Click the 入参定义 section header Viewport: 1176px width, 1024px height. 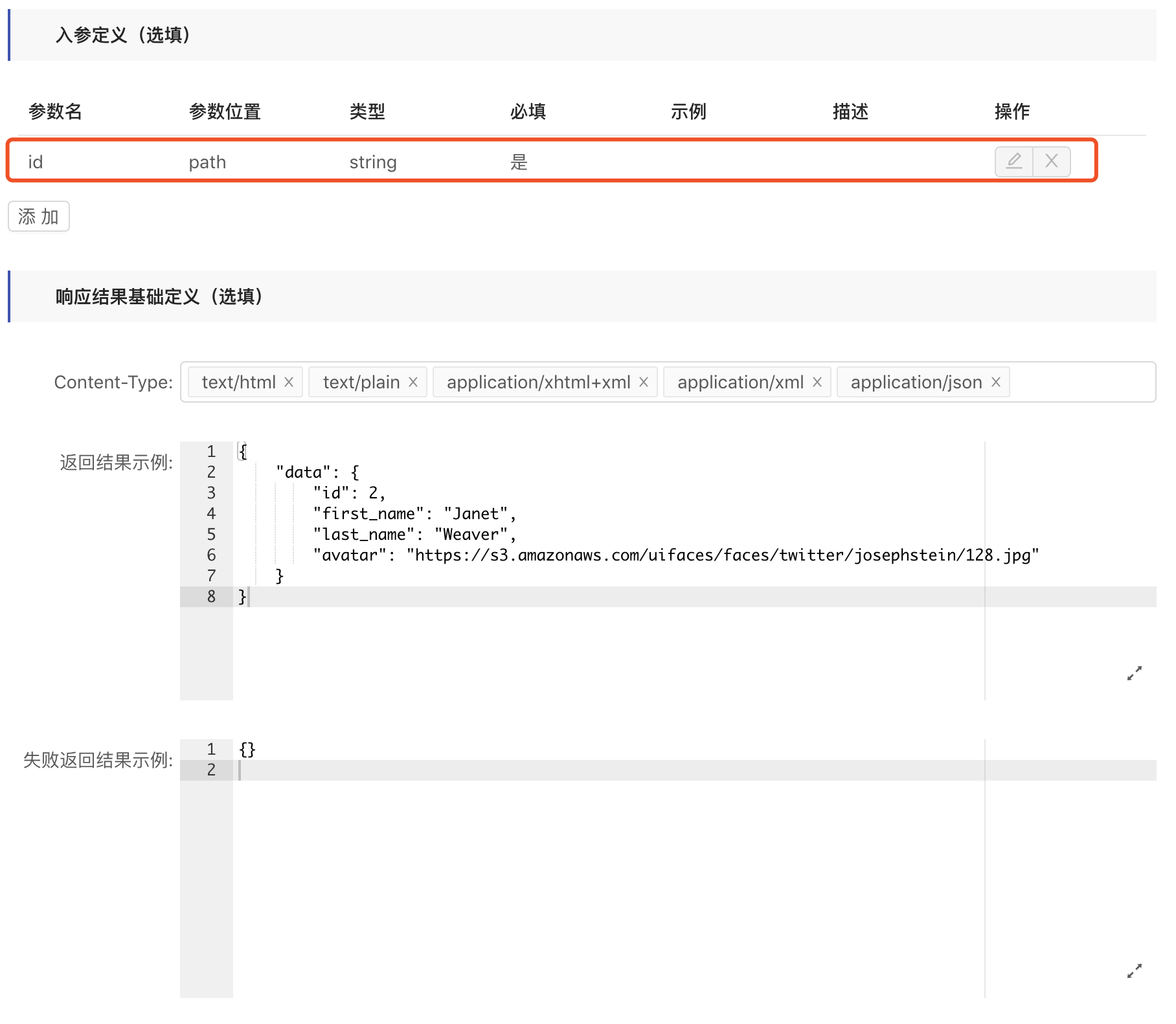coord(123,35)
